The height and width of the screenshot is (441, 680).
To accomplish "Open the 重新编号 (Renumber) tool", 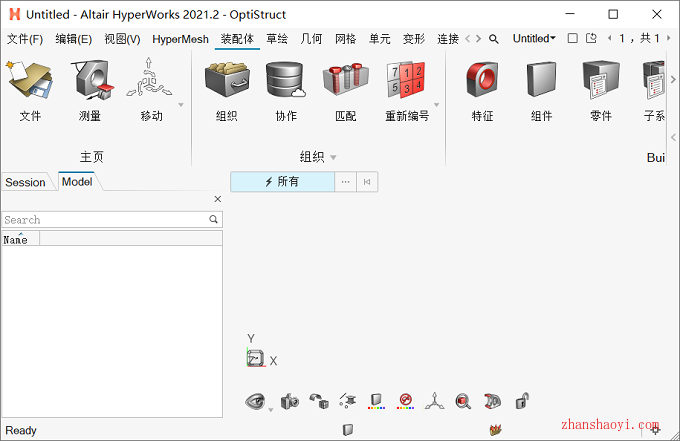I will tap(406, 91).
